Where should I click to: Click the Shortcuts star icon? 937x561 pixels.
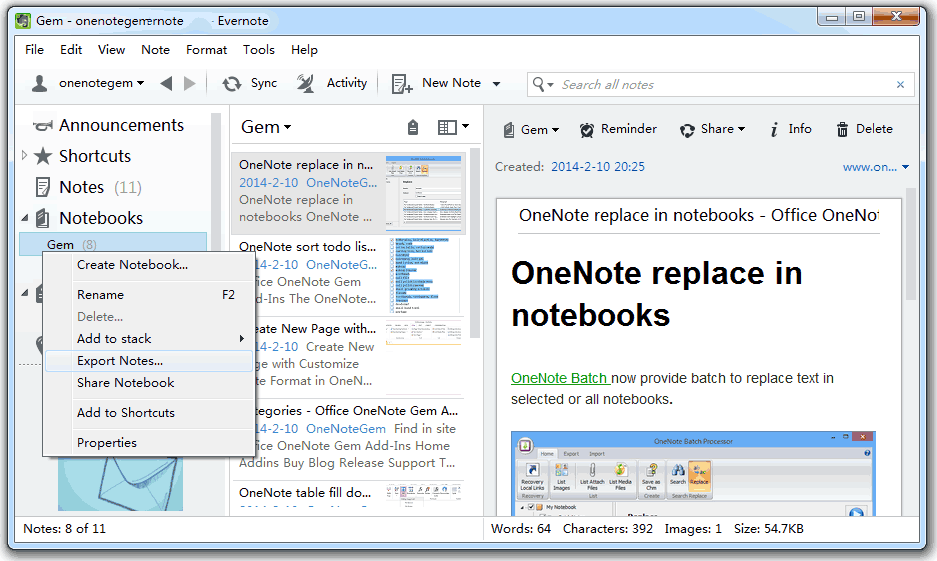pyautogui.click(x=42, y=157)
